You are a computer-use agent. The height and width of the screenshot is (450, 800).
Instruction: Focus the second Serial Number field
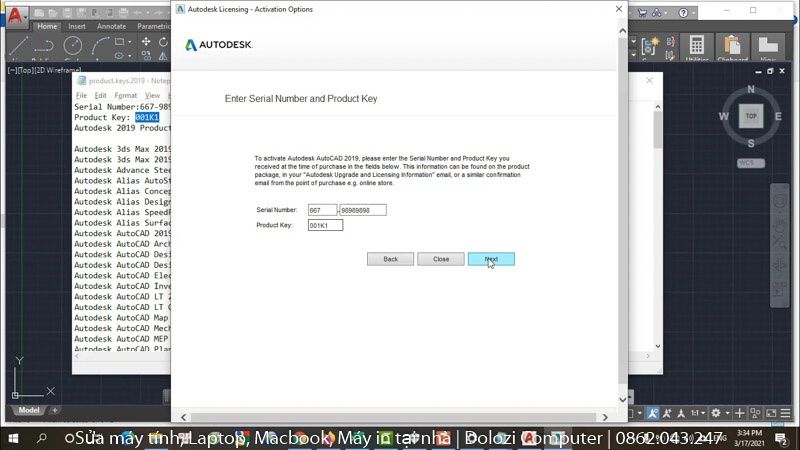click(x=363, y=210)
